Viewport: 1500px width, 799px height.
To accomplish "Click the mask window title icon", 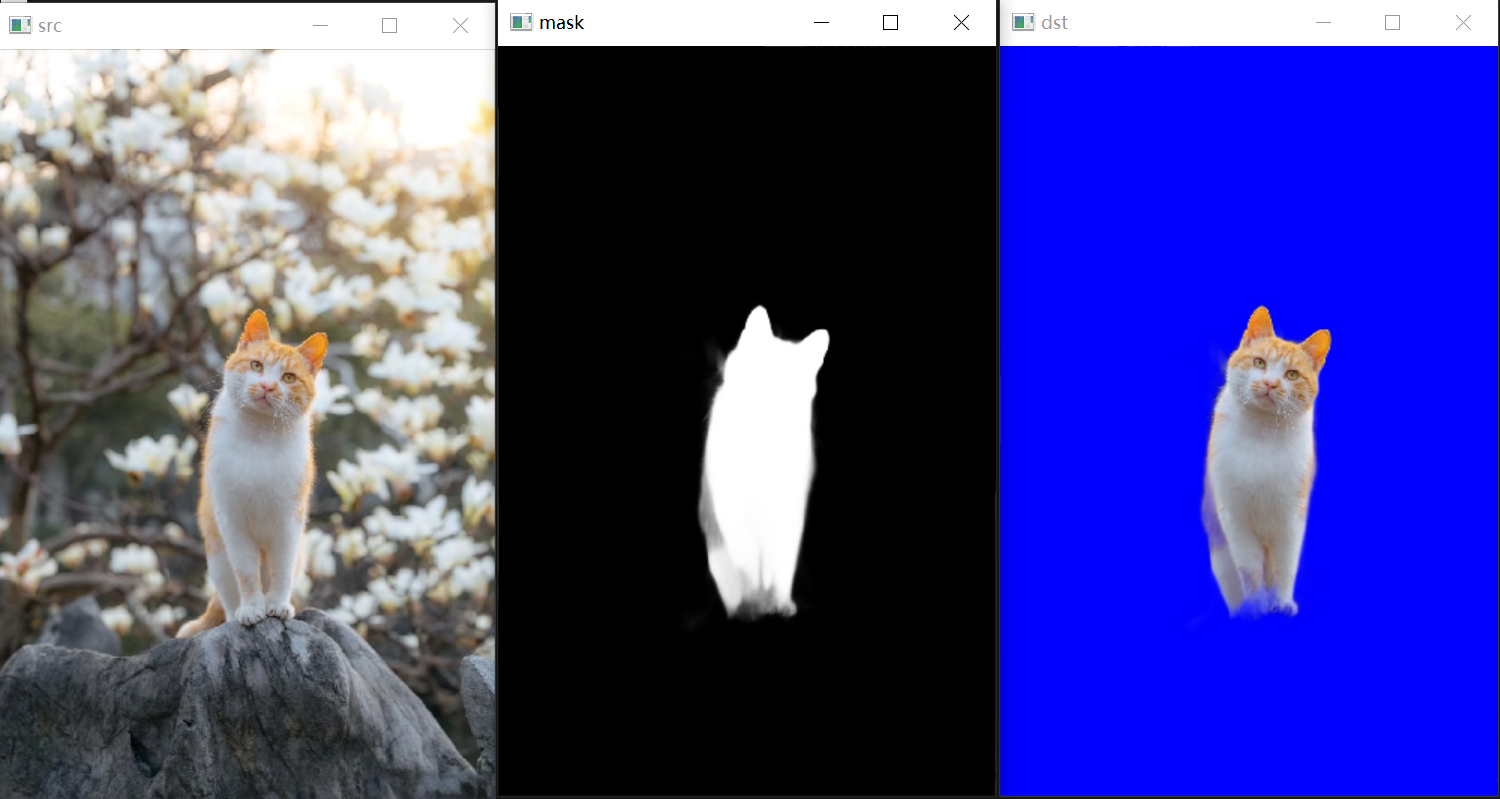I will pyautogui.click(x=521, y=22).
